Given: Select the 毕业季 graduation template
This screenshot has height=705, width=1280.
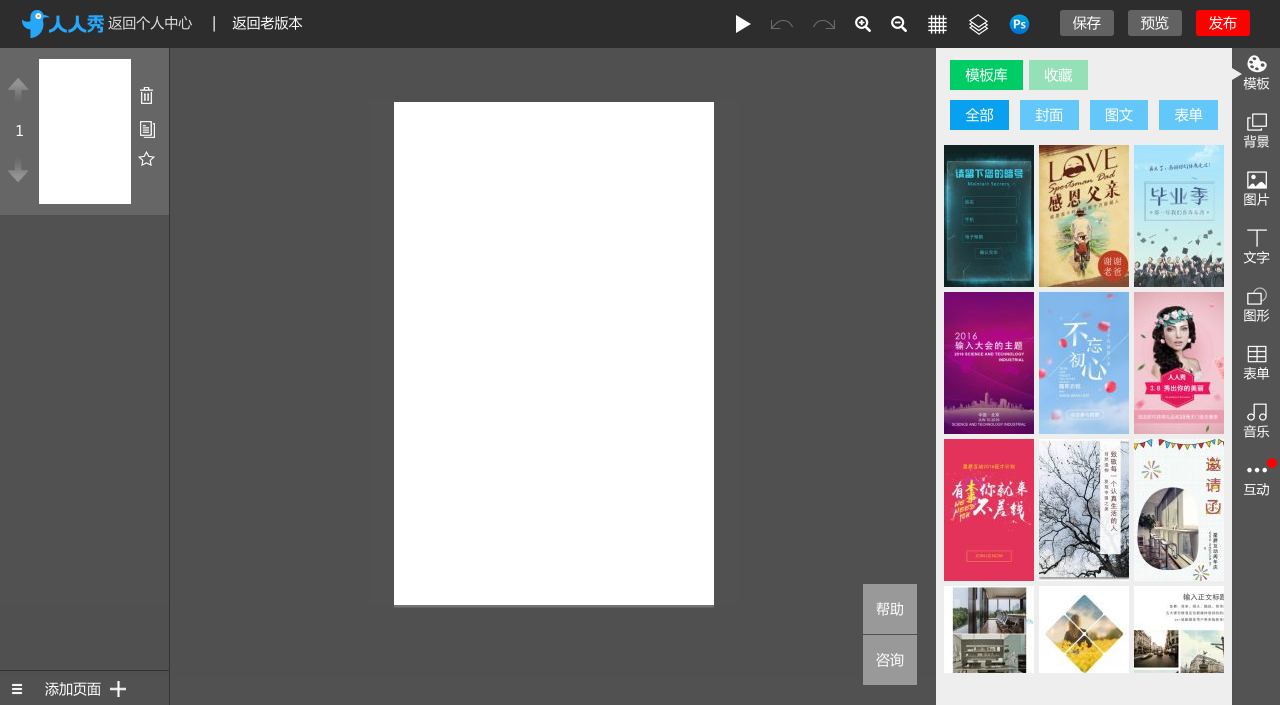Looking at the screenshot, I should (1179, 216).
